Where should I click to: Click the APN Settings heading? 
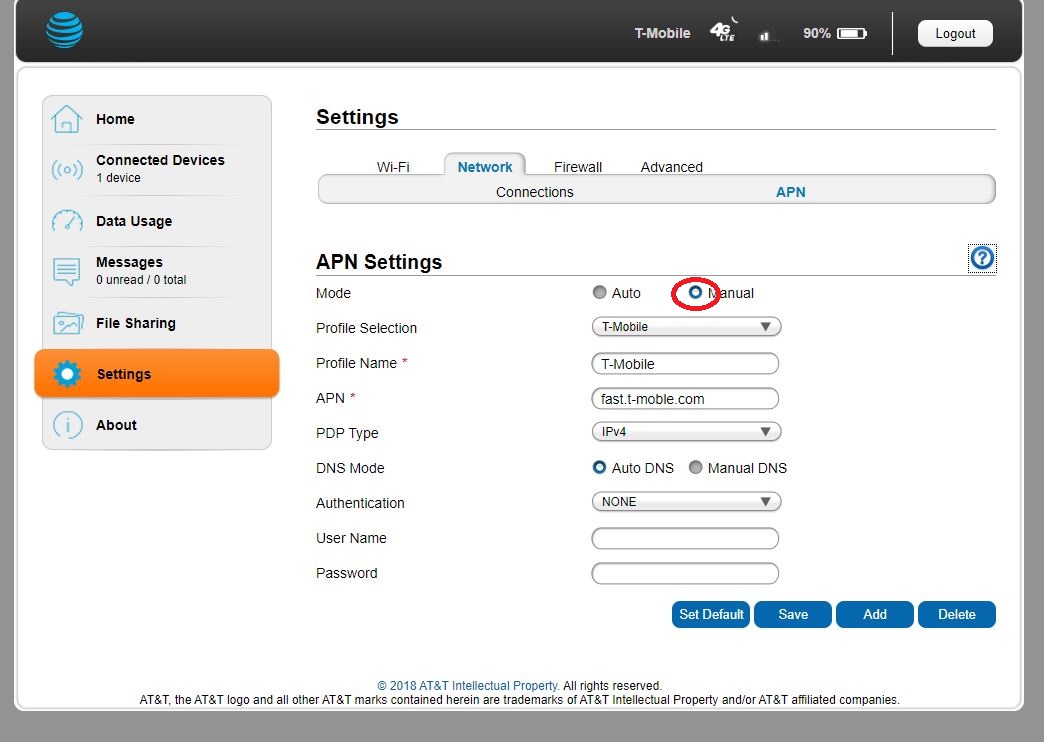click(x=379, y=262)
